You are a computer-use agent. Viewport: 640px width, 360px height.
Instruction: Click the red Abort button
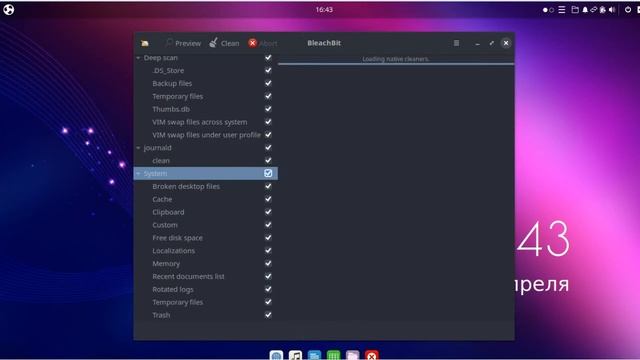point(262,43)
